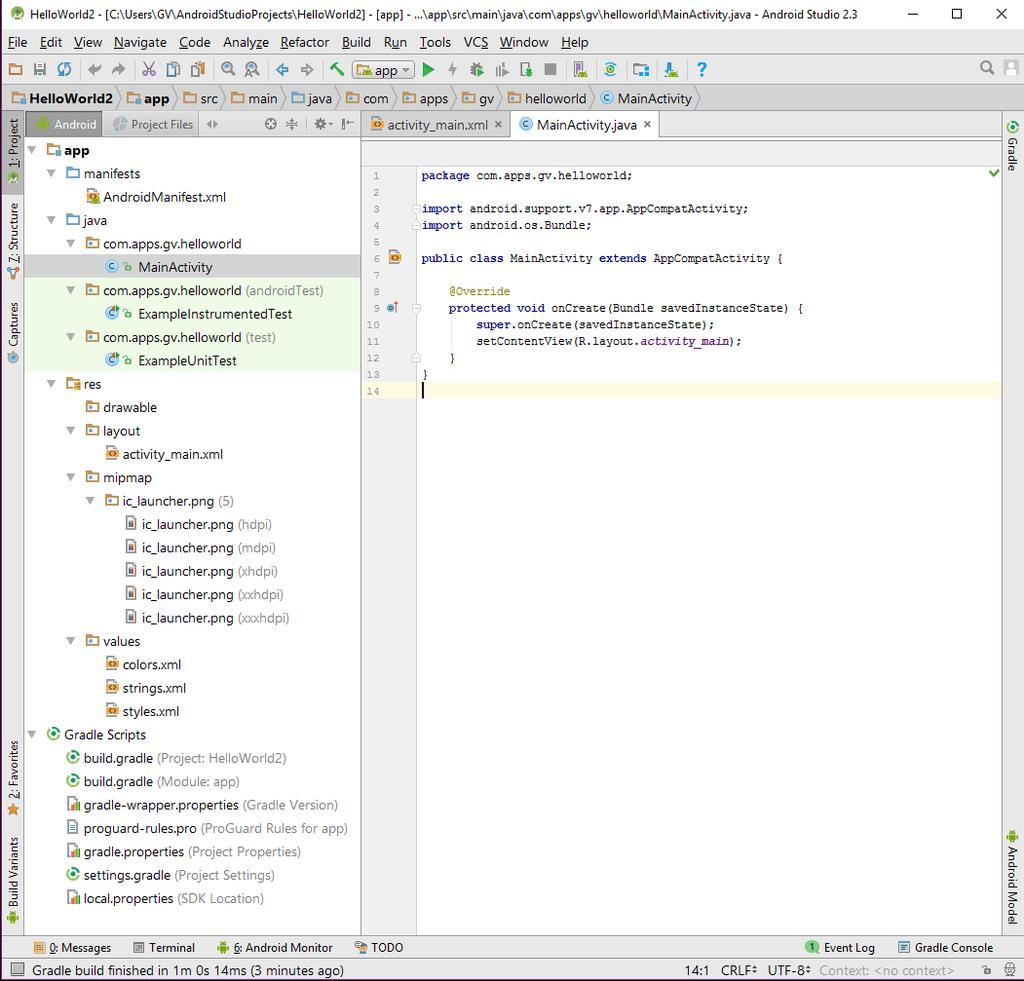Cut selection with the scissors icon

pyautogui.click(x=149, y=69)
